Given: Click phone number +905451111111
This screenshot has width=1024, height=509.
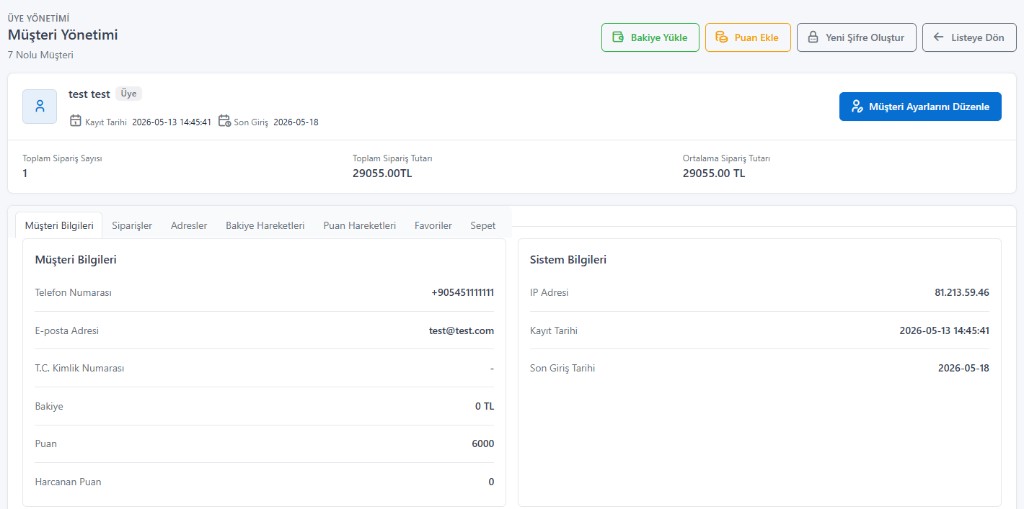Looking at the screenshot, I should coord(462,293).
